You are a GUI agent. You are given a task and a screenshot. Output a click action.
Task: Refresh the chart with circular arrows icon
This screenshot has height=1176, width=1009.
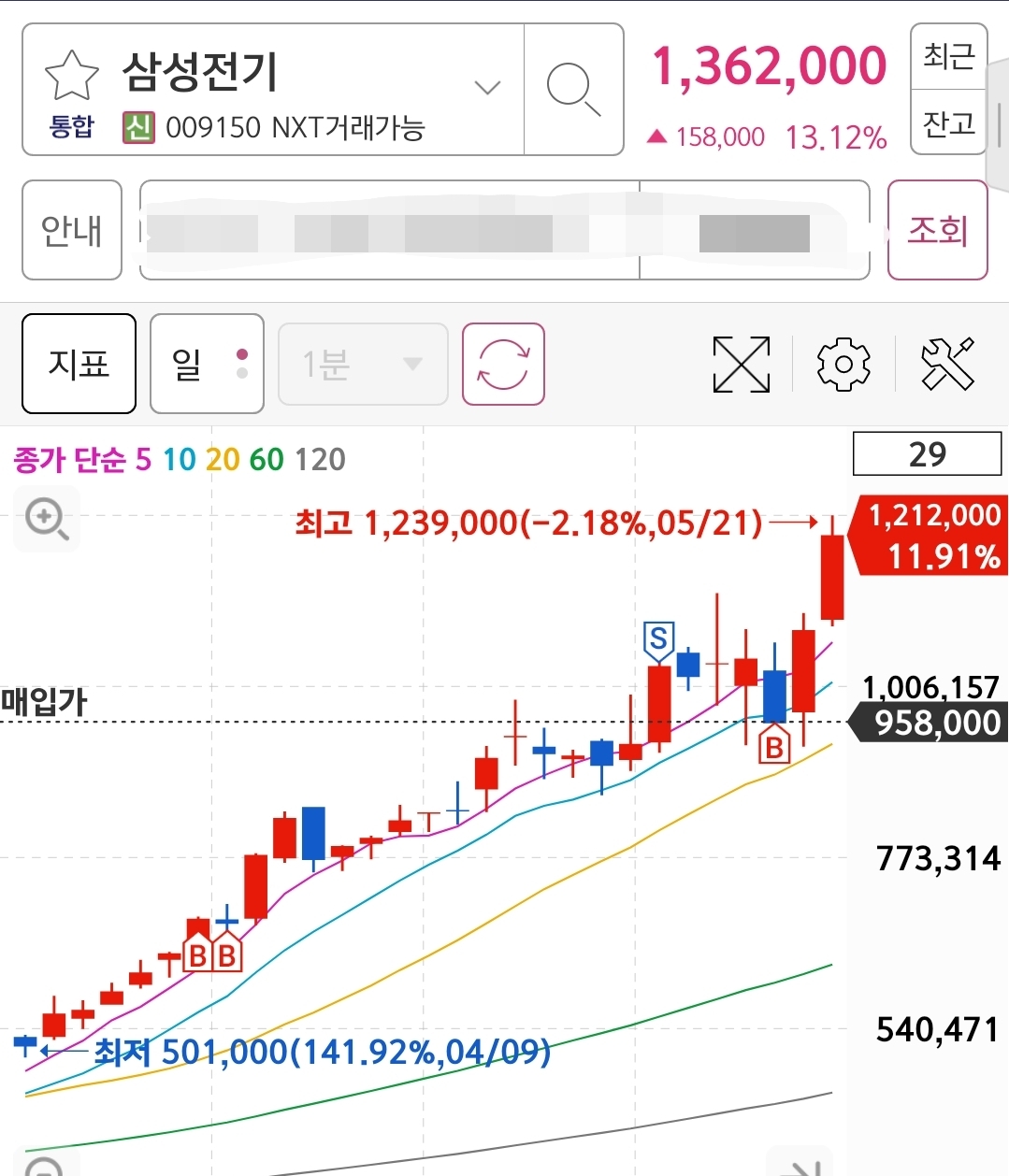503,364
